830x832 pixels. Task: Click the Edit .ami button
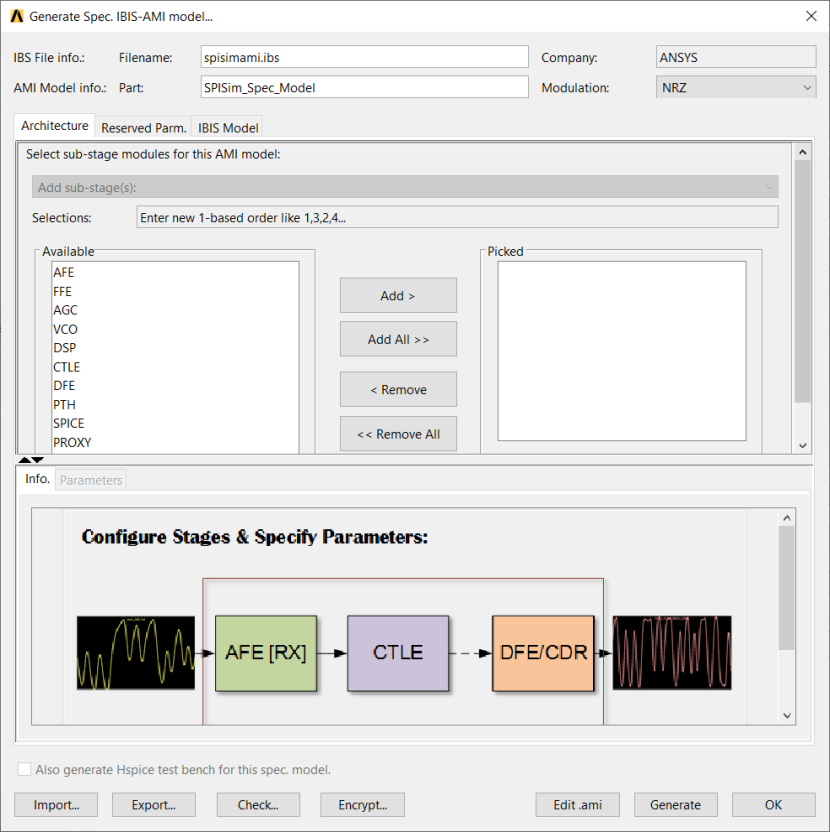577,804
